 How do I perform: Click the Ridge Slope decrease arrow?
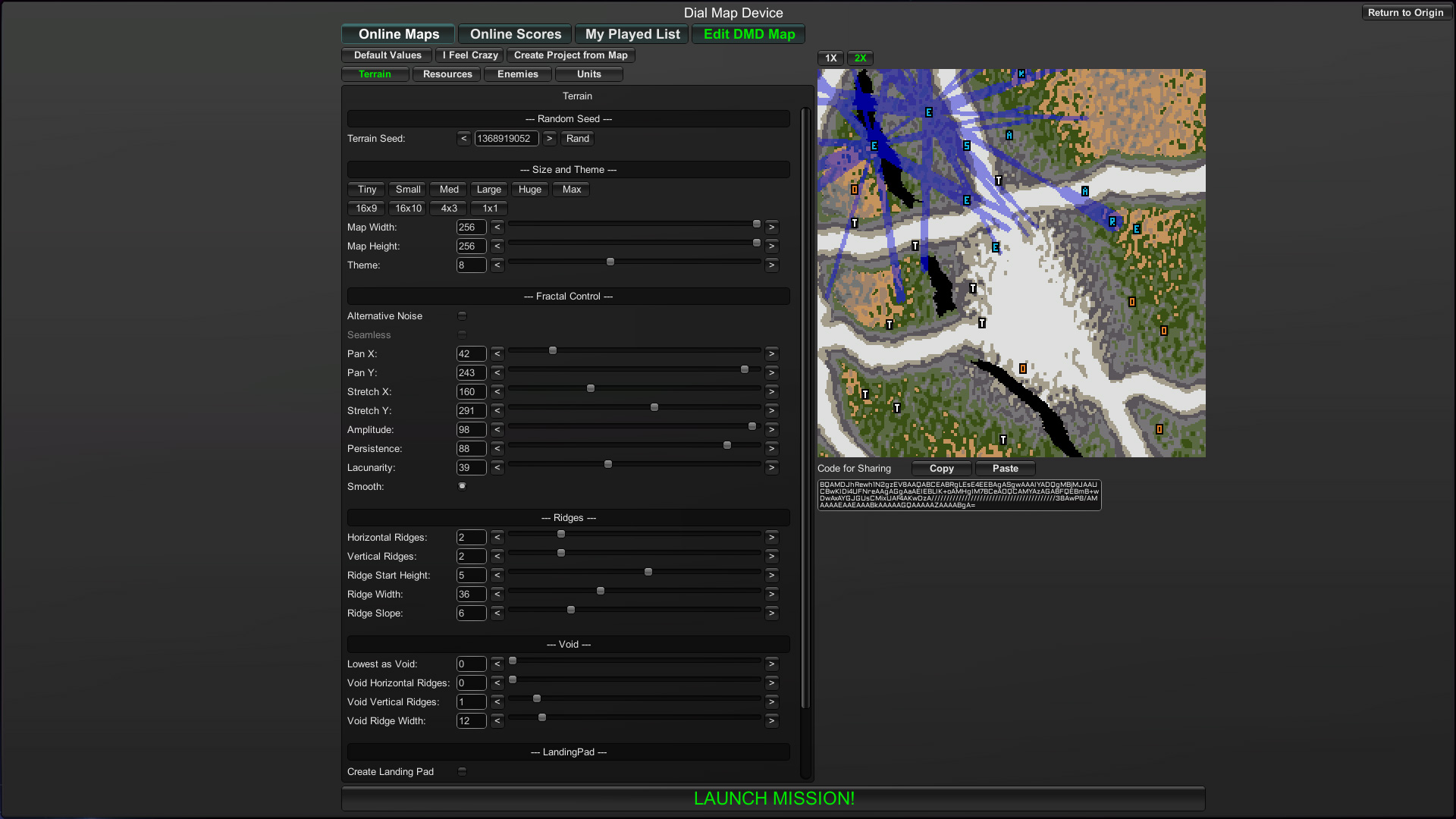tap(497, 613)
